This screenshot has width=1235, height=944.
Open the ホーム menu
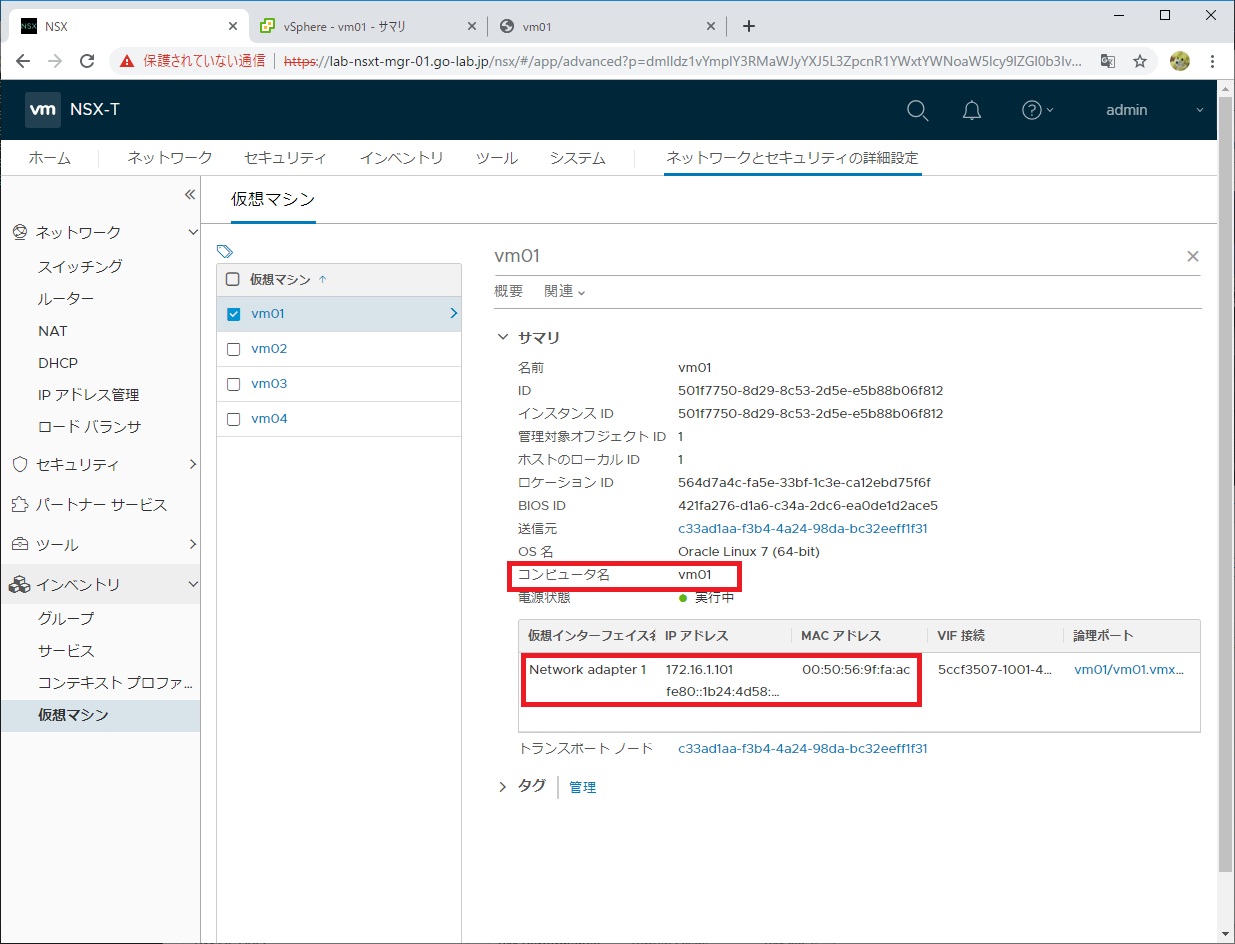(x=50, y=158)
